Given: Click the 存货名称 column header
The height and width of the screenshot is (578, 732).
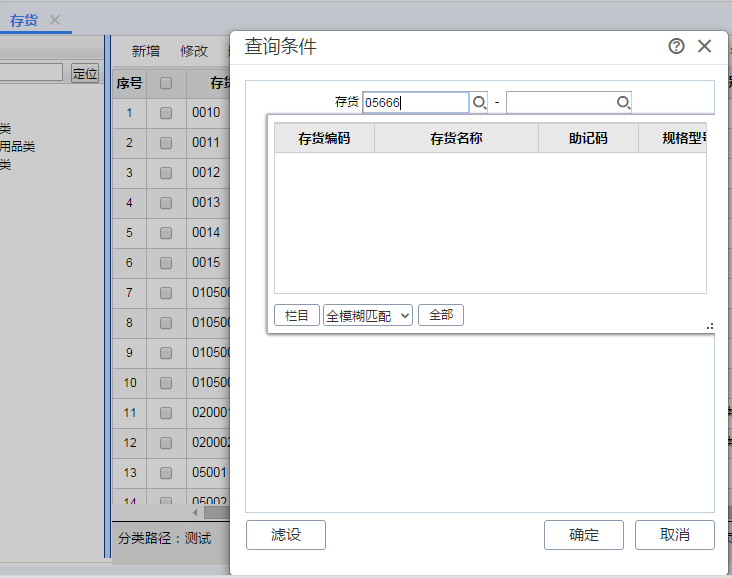Looking at the screenshot, I should coord(456,138).
